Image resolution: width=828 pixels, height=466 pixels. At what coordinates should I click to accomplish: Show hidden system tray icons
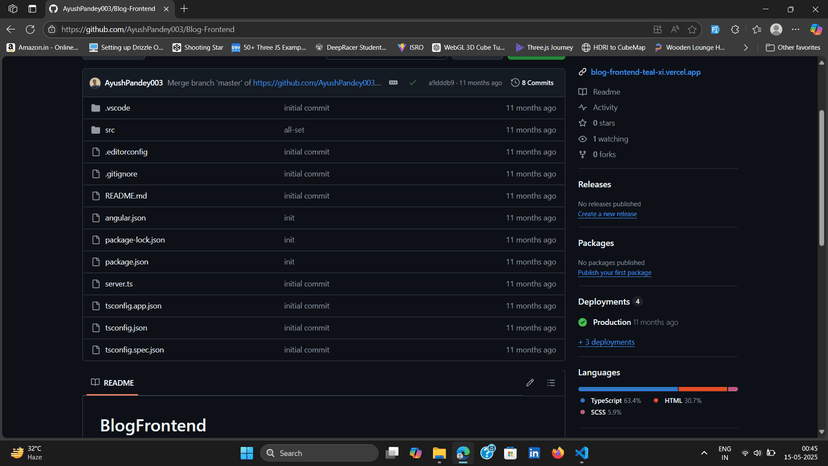point(704,453)
